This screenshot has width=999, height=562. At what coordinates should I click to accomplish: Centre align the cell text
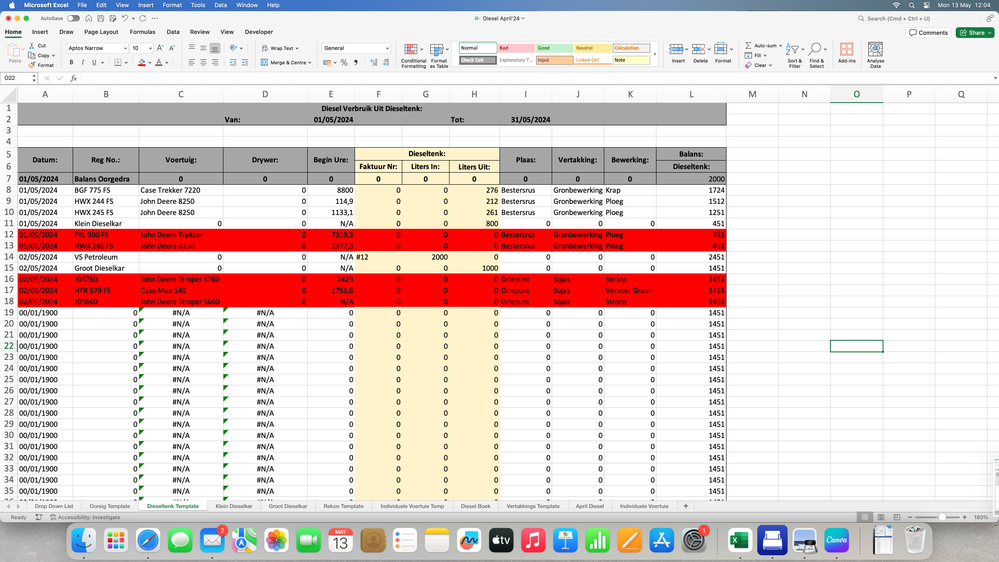pyautogui.click(x=203, y=62)
